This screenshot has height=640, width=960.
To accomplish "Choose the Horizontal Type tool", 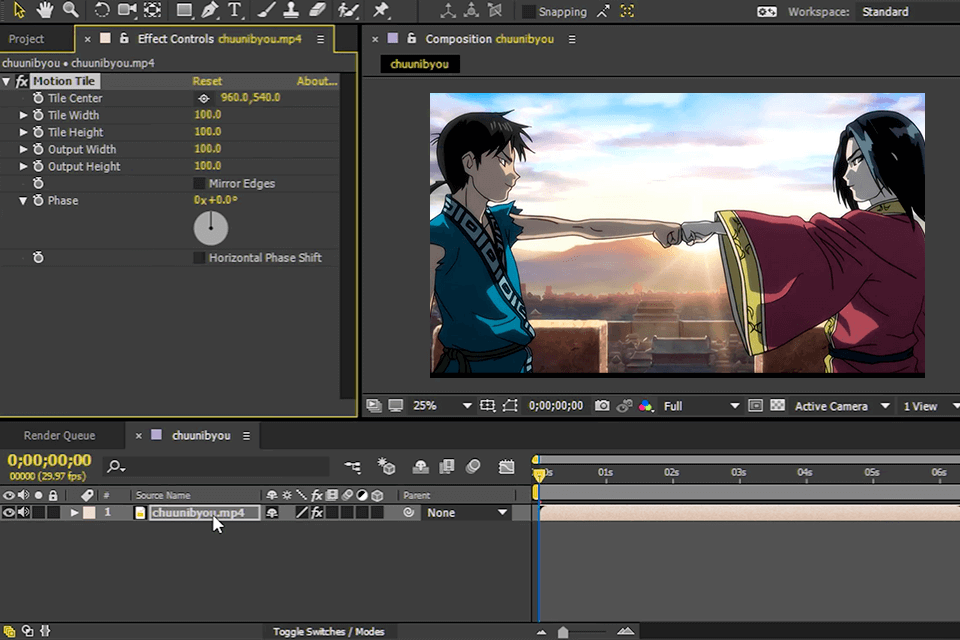I will 236,11.
